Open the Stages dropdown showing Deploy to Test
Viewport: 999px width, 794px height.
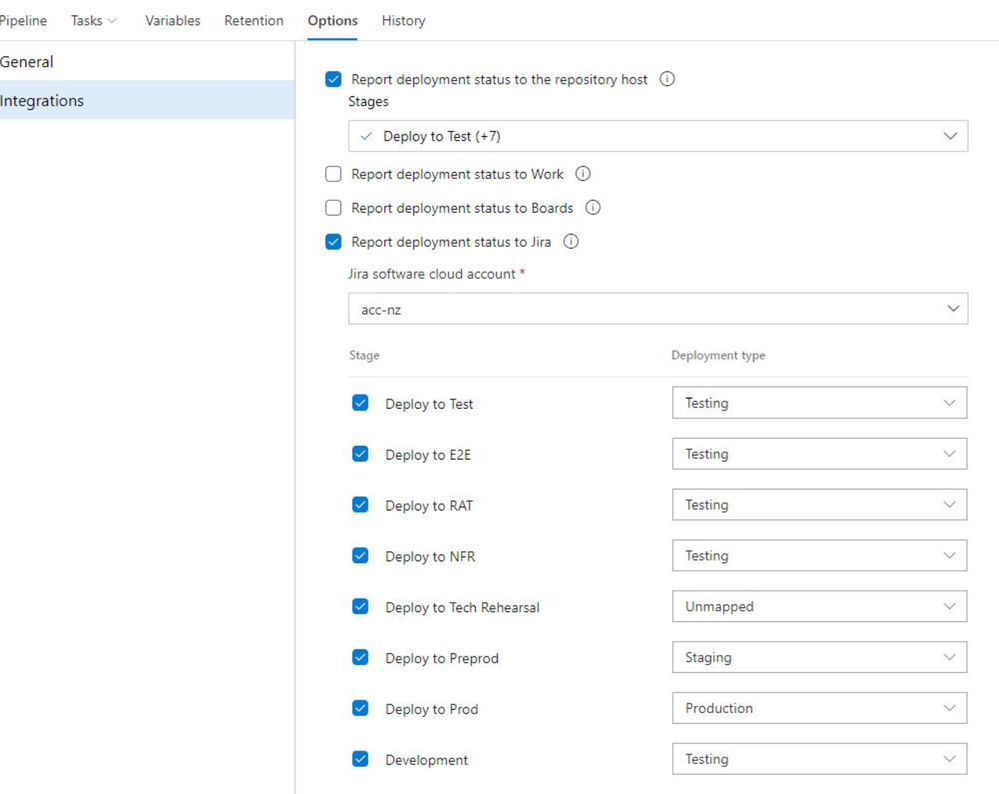[657, 136]
